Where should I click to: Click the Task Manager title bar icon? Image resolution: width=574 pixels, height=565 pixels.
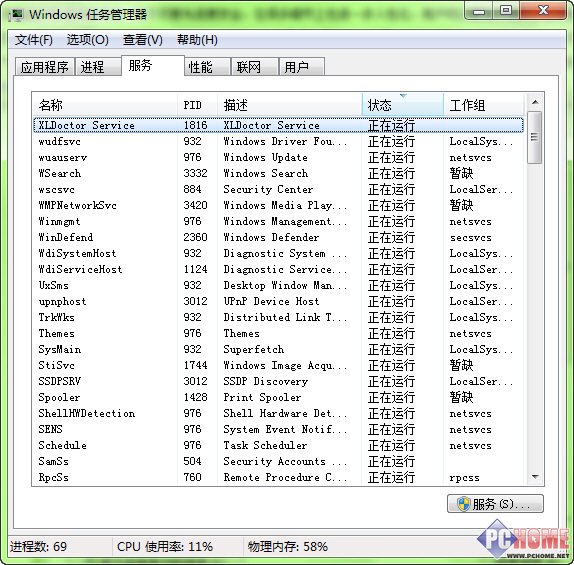coord(16,15)
